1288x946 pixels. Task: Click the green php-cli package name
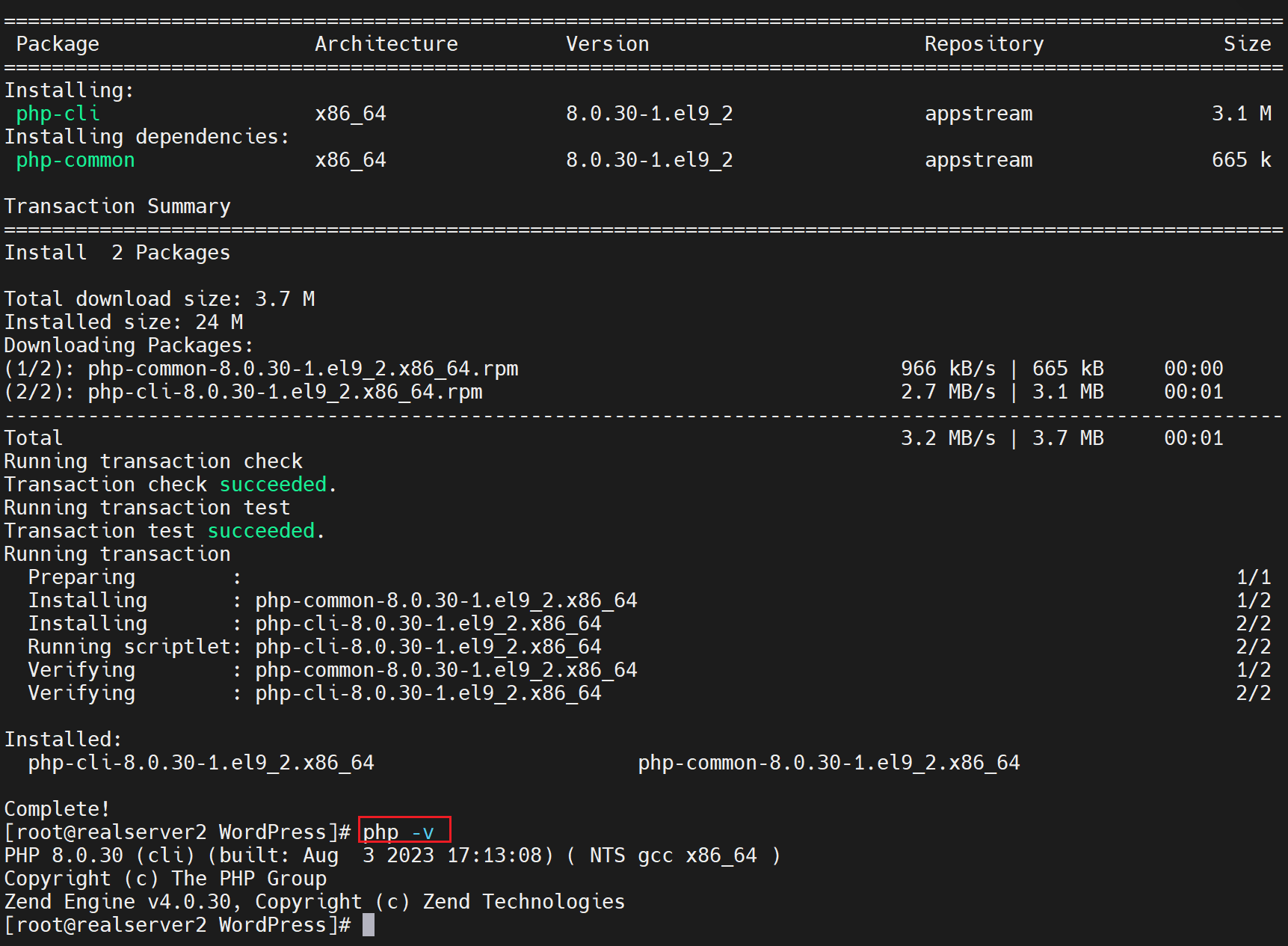(58, 114)
